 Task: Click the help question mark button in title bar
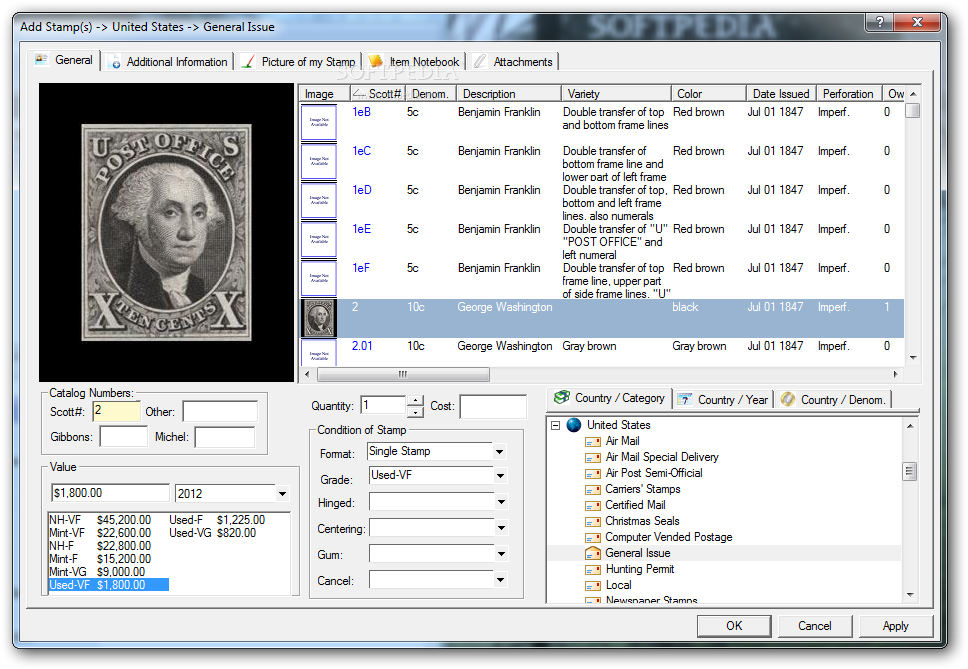(x=880, y=22)
